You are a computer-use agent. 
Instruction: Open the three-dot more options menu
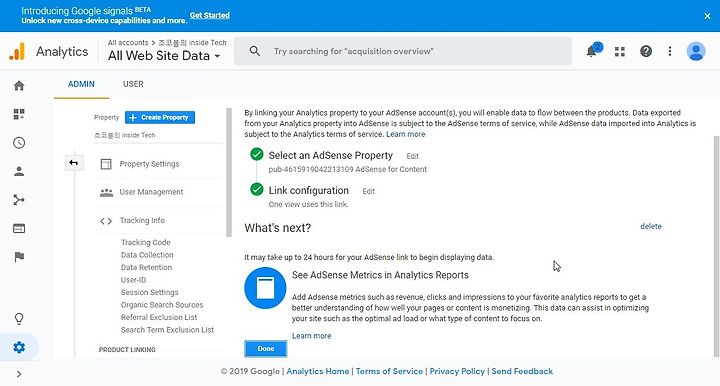pyautogui.click(x=670, y=51)
